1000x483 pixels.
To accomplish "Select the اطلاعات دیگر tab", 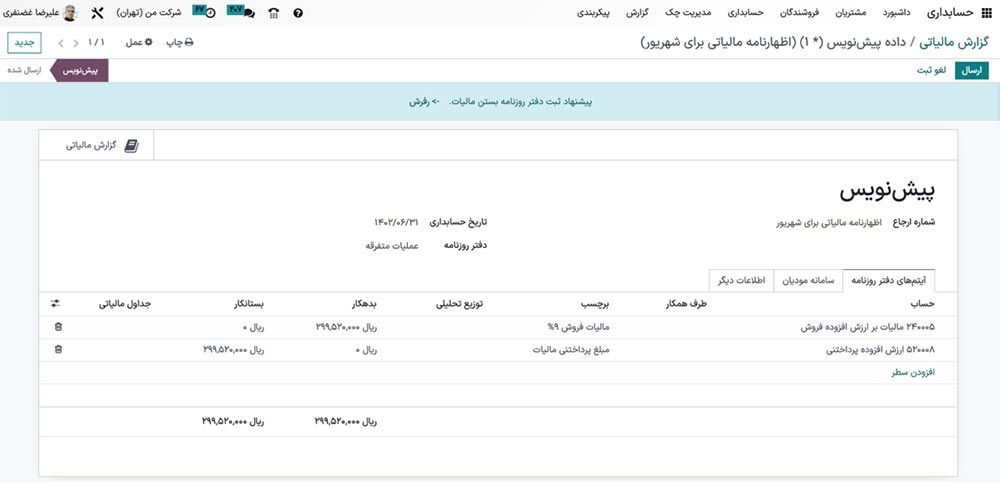I will (x=742, y=281).
